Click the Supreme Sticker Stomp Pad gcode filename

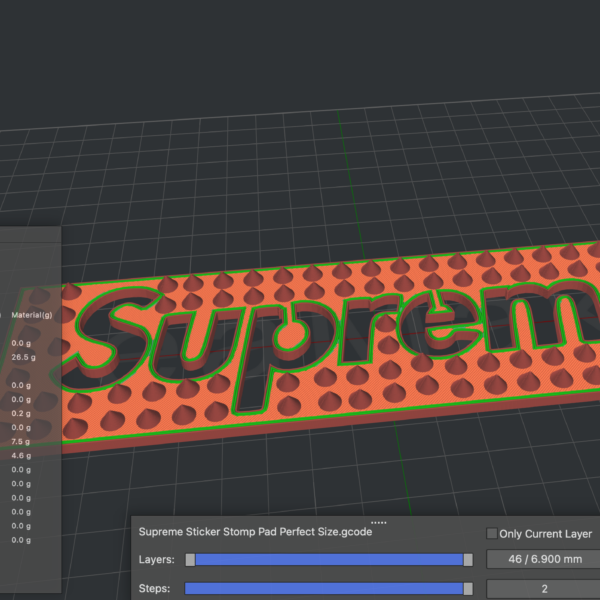[255, 532]
